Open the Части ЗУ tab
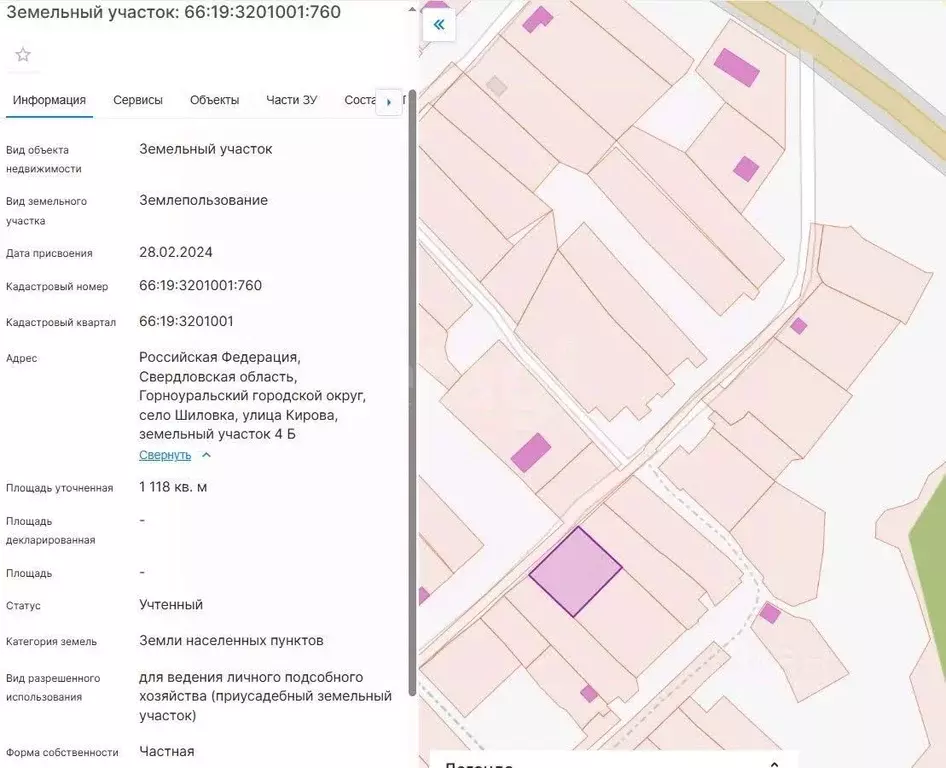This screenshot has width=946, height=768. pos(292,100)
